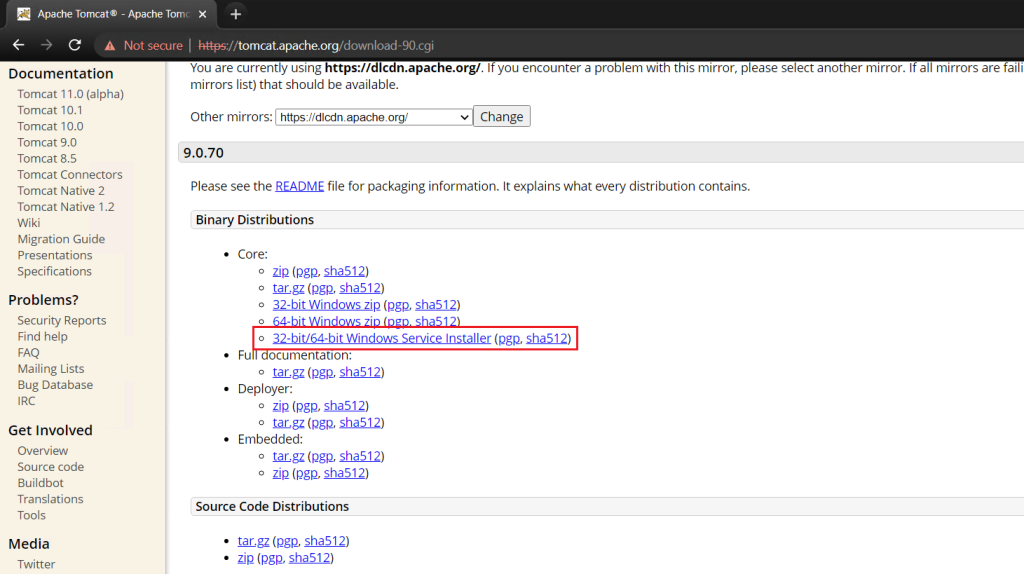1024x574 pixels.
Task: Download the Deployer zip
Action: (x=280, y=406)
